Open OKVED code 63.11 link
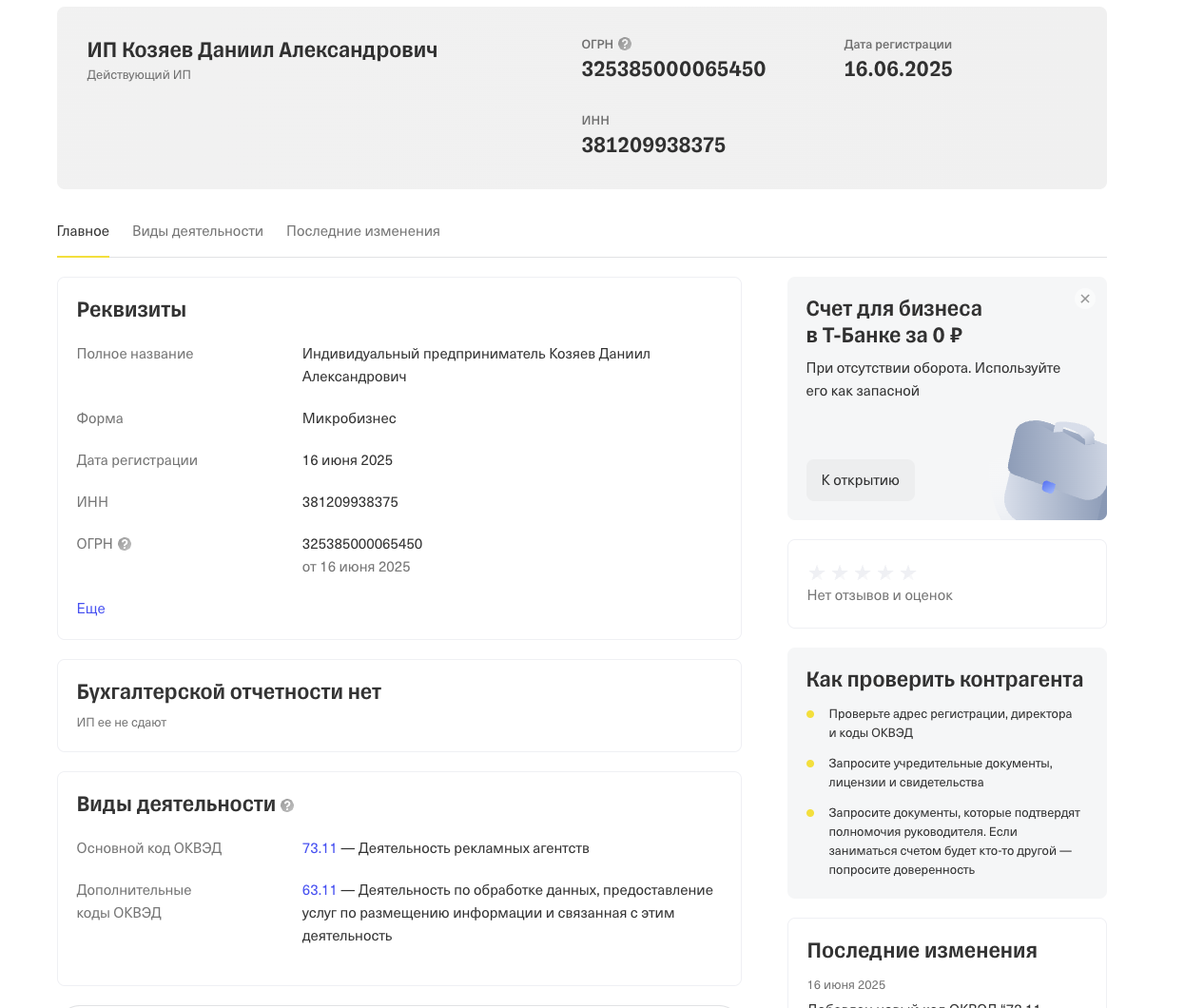Image resolution: width=1204 pixels, height=1008 pixels. point(320,890)
